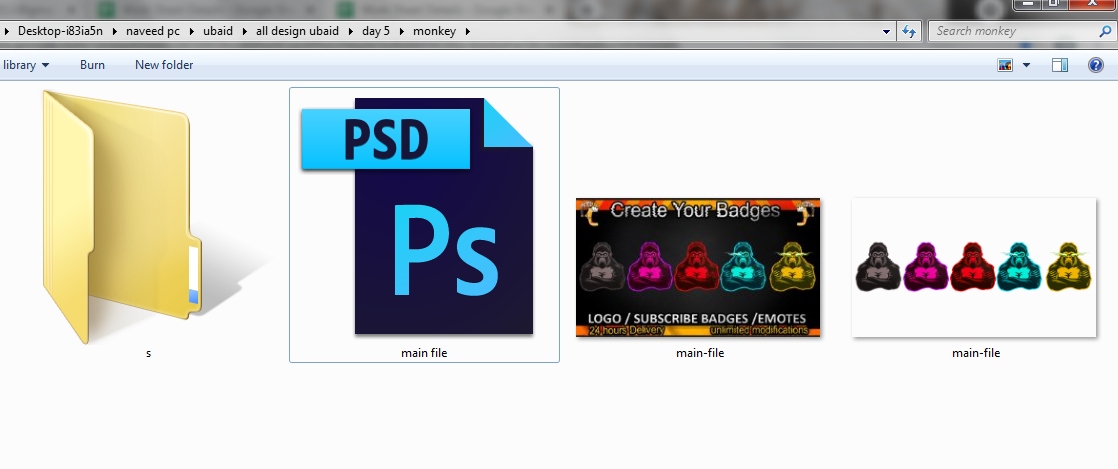This screenshot has height=469, width=1118.
Task: Open the view options dropdown arrow
Action: (x=1027, y=65)
